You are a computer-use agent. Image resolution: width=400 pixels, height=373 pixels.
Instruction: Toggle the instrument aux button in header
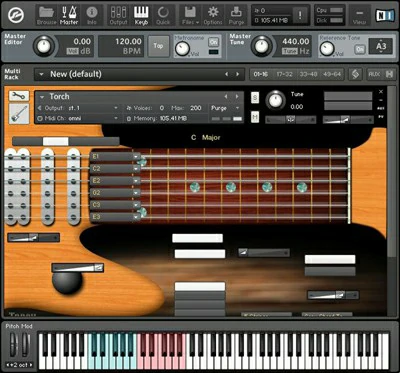(x=381, y=108)
